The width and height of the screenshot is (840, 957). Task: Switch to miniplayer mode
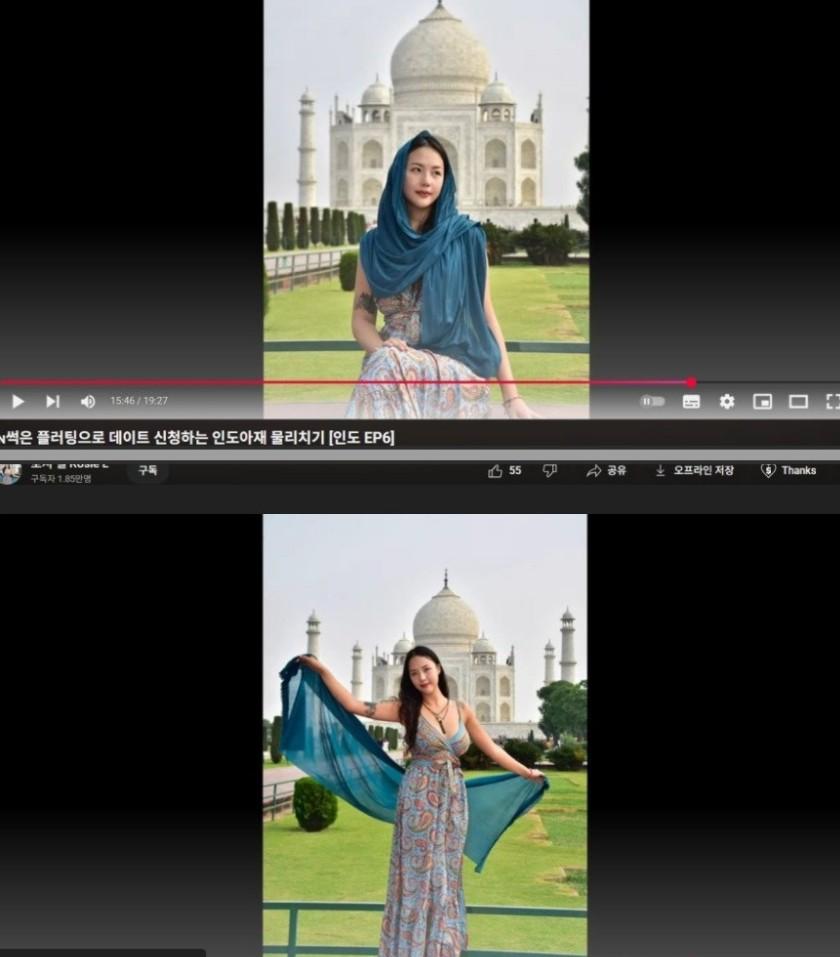coord(762,401)
